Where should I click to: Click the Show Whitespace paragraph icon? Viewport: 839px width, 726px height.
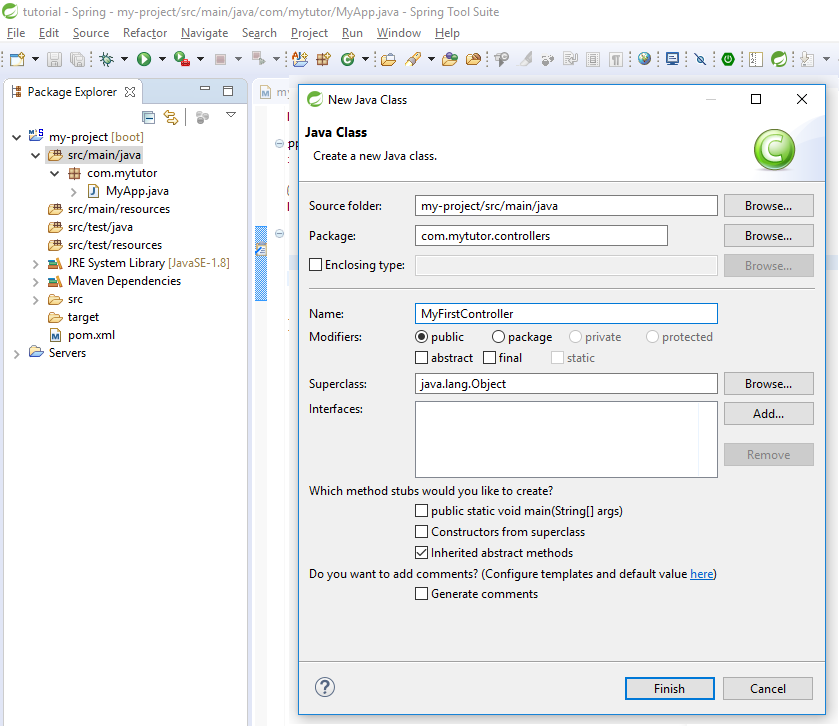pos(616,59)
